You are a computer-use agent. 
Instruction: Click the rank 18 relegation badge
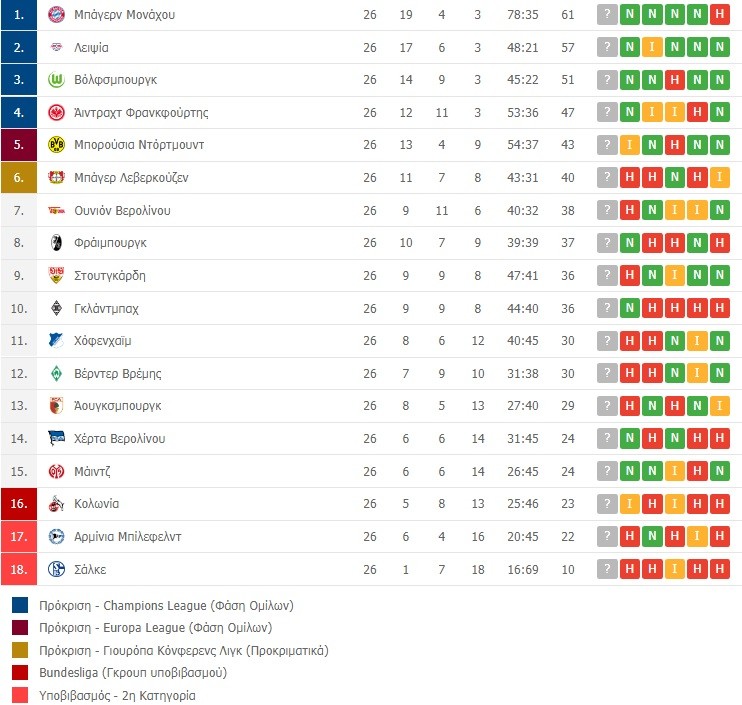click(x=19, y=569)
